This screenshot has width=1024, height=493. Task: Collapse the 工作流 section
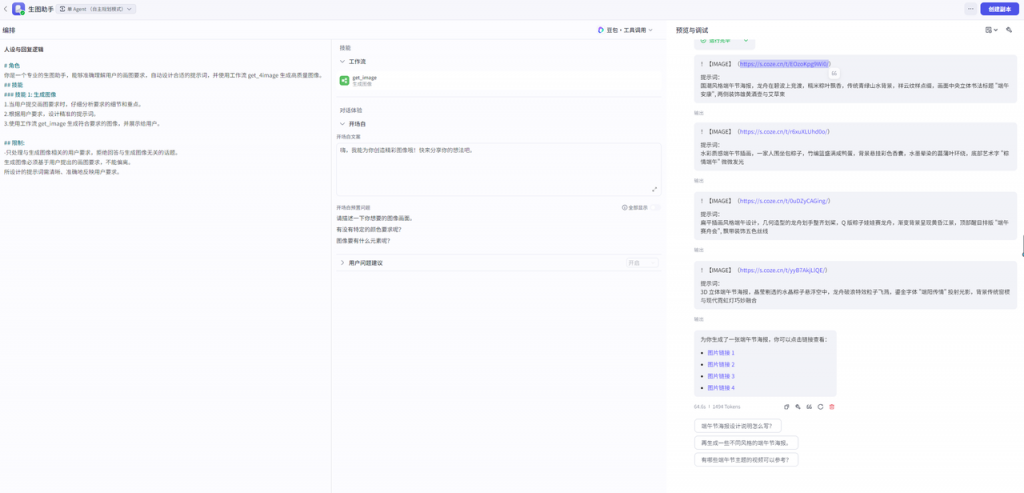click(343, 61)
